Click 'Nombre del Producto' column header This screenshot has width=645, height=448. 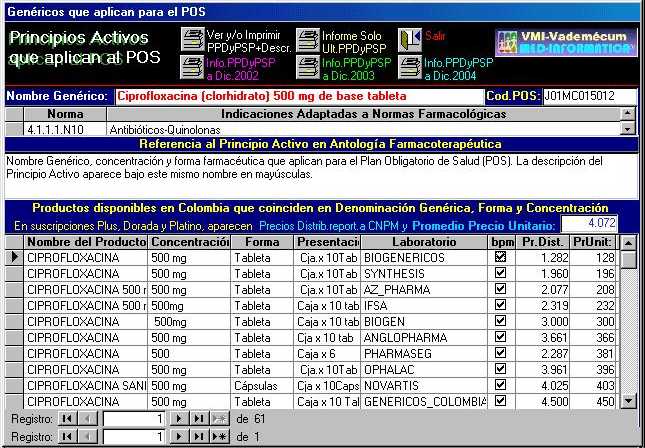point(86,242)
